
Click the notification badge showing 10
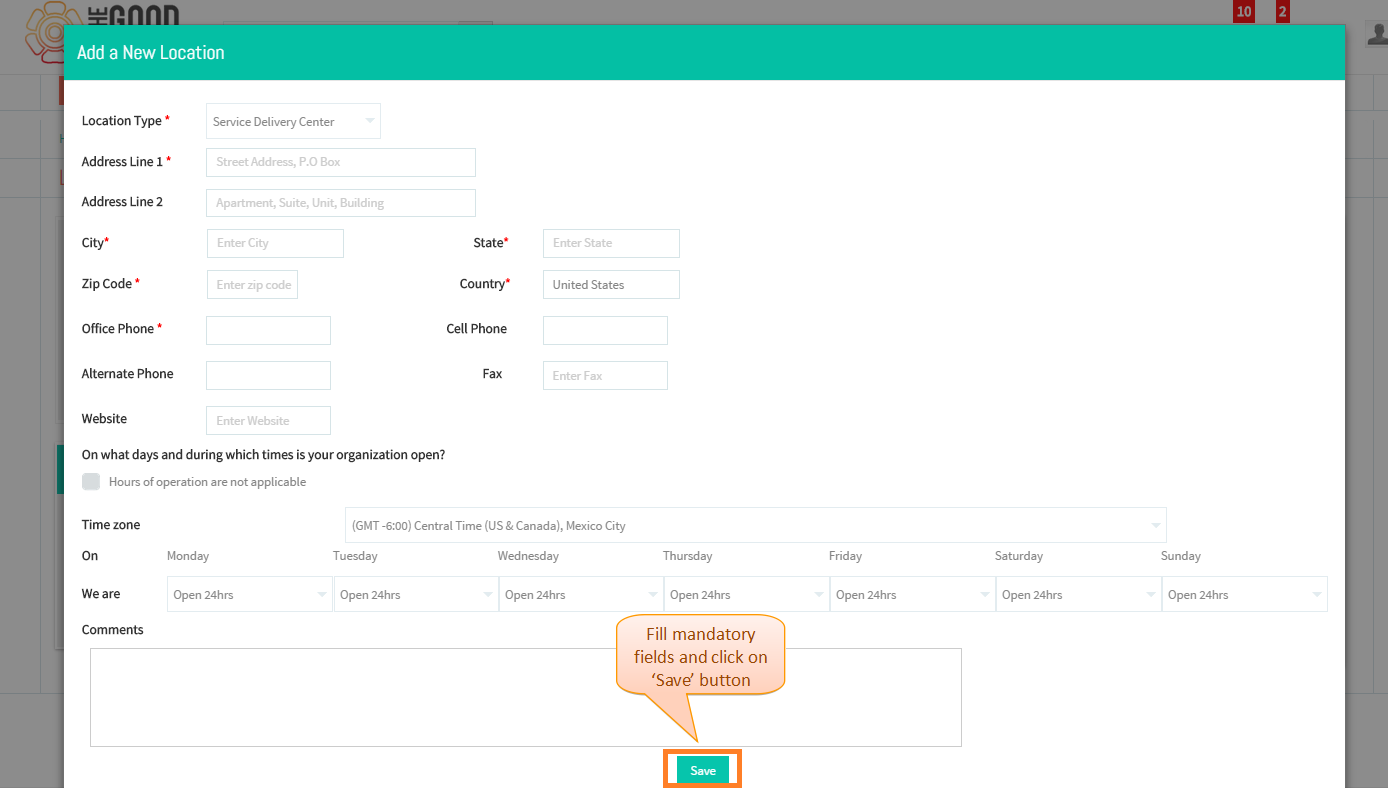click(1244, 12)
